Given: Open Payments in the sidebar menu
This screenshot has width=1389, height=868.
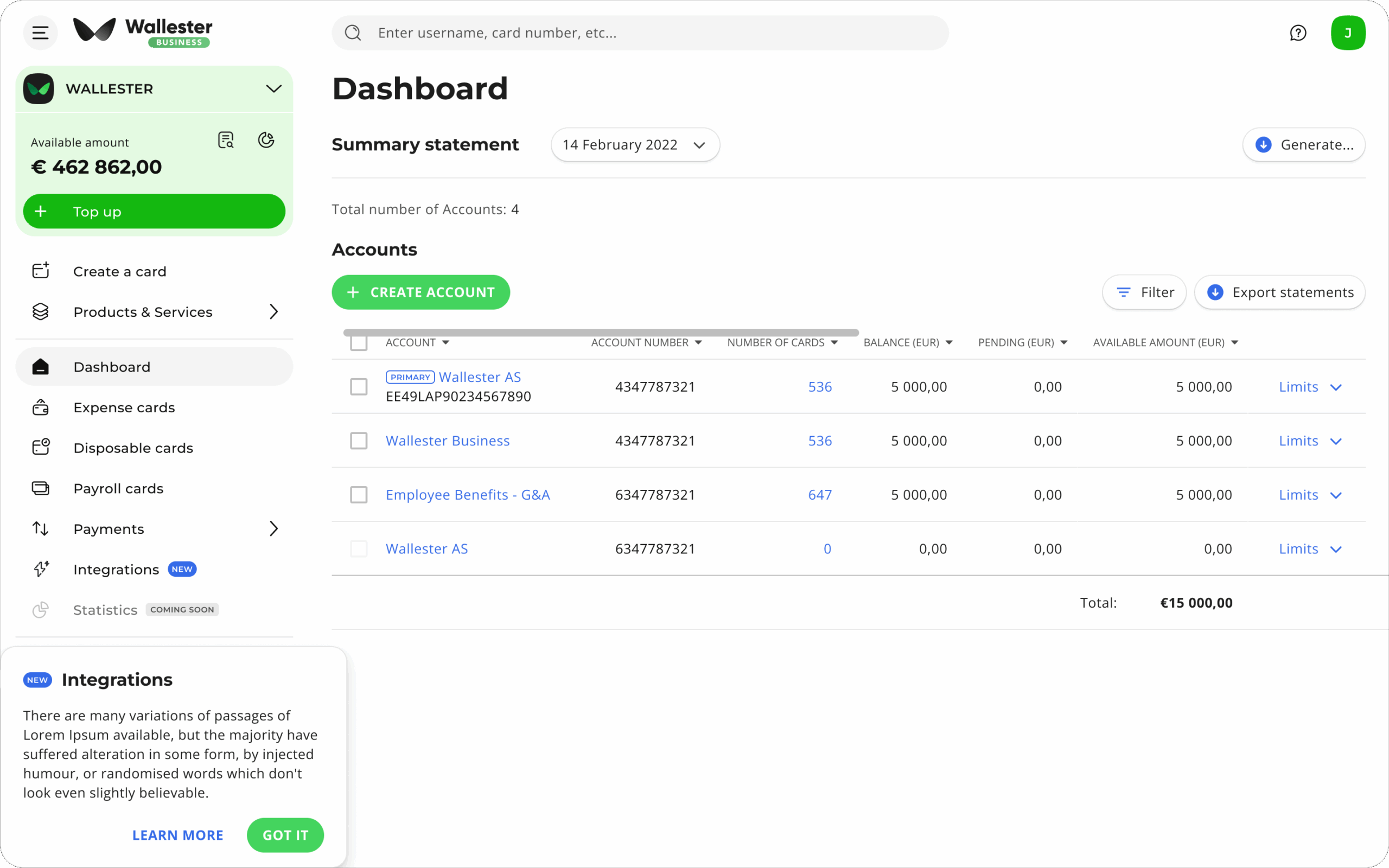Looking at the screenshot, I should [x=109, y=529].
